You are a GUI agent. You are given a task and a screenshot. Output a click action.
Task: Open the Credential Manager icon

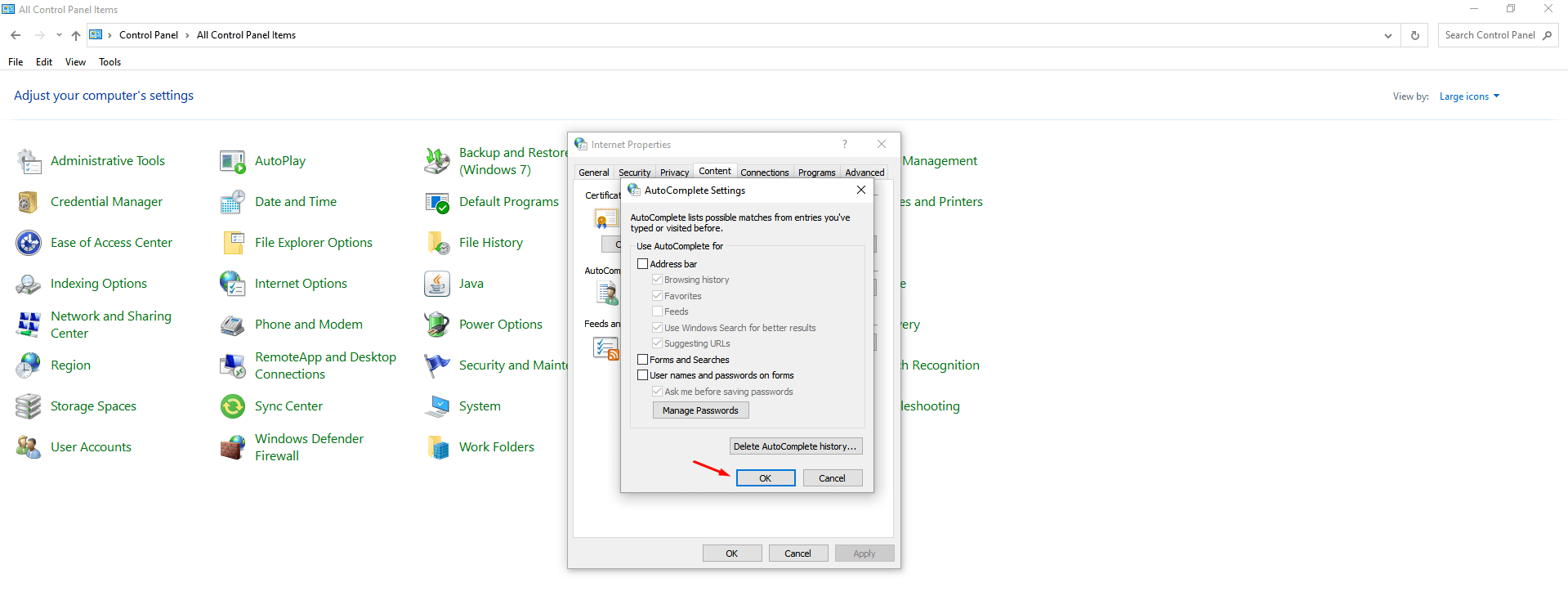(x=29, y=202)
